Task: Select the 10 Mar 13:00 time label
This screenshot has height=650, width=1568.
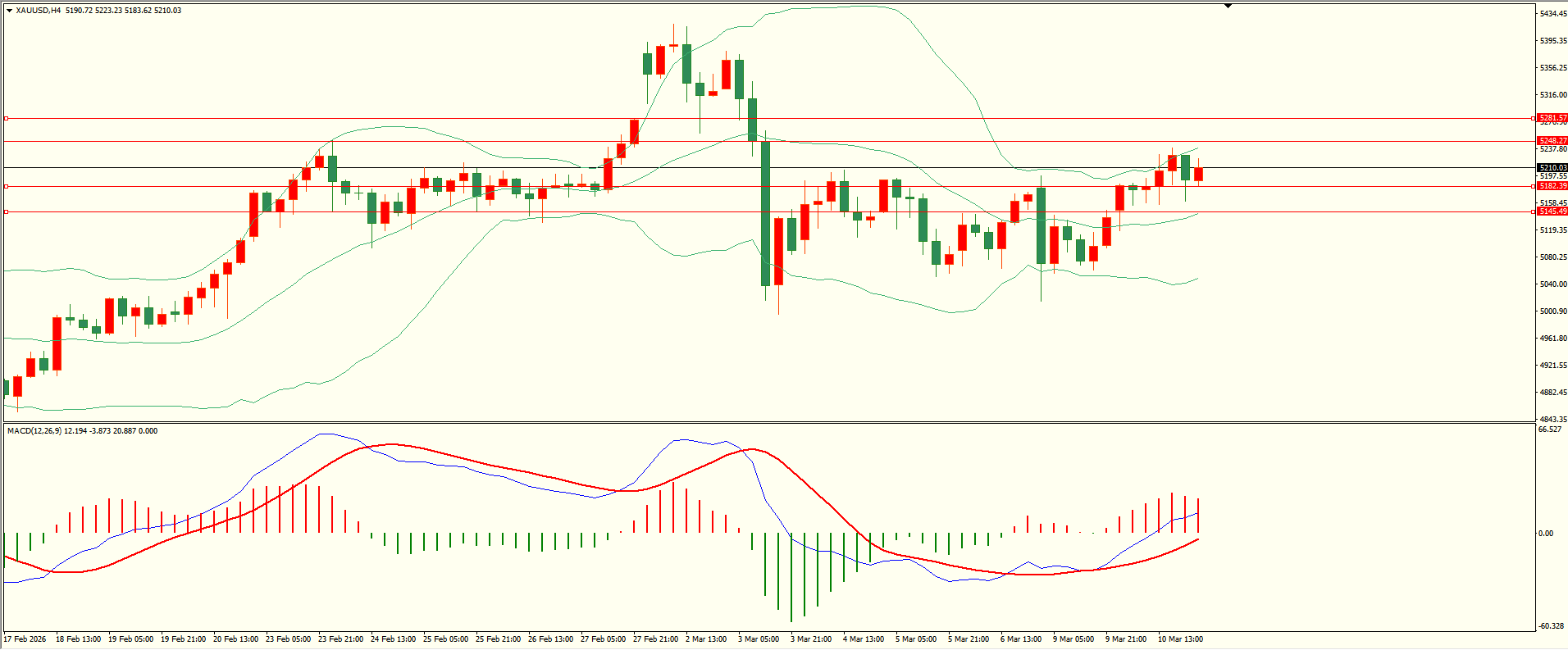Action: [1180, 639]
